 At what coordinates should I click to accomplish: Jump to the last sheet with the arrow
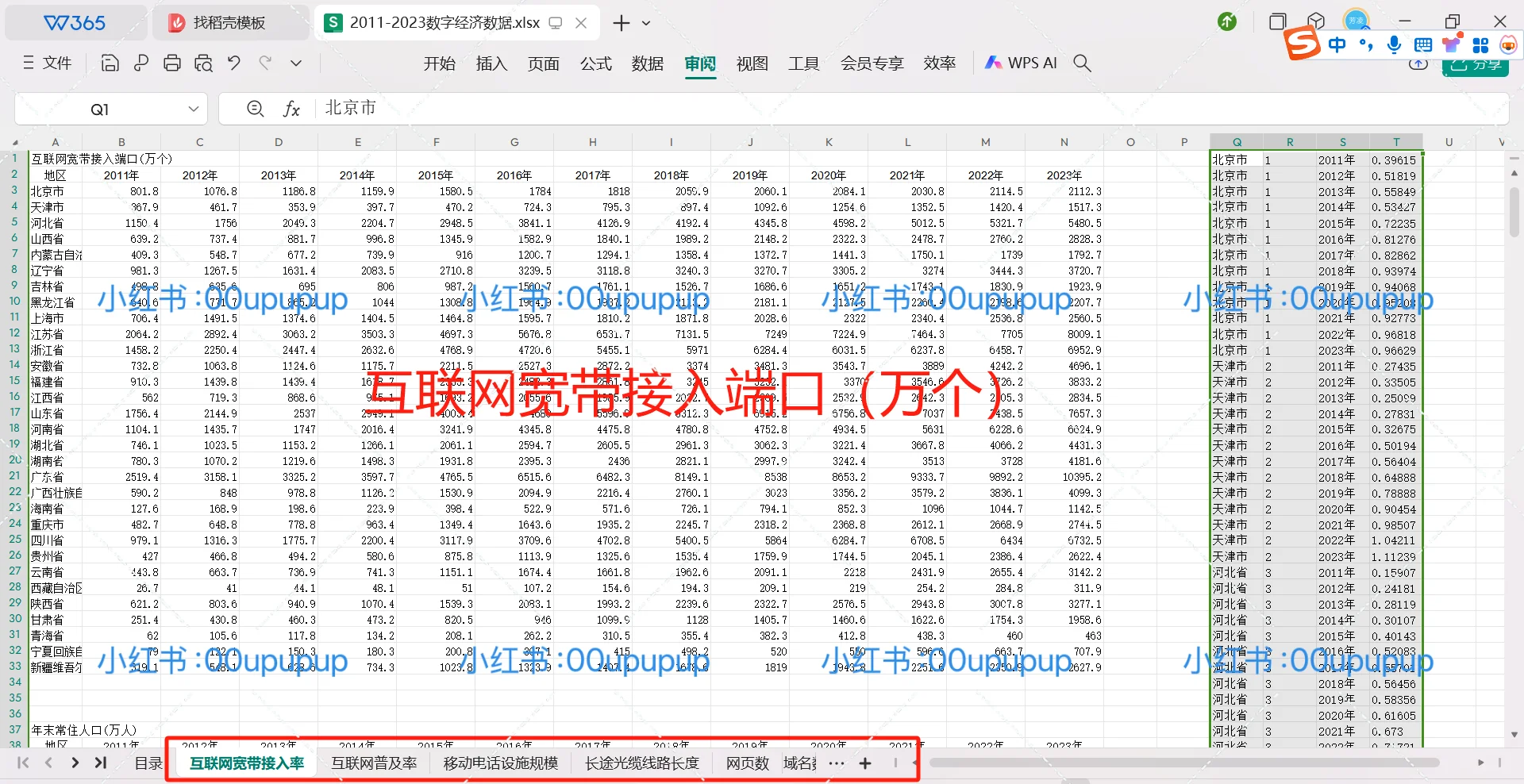coord(101,763)
